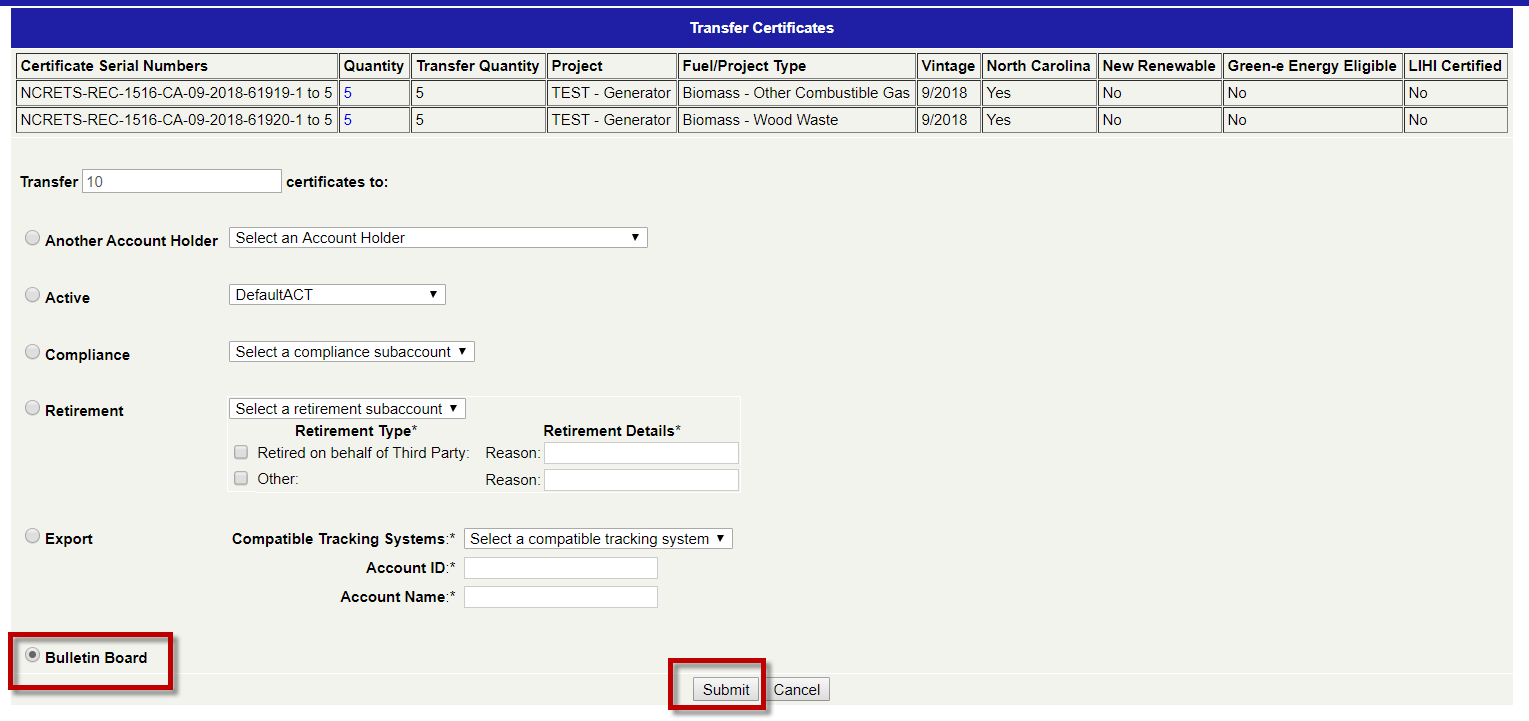Select the Another Account Holder radio button
Image resolution: width=1529 pixels, height=721 pixels.
(33, 238)
